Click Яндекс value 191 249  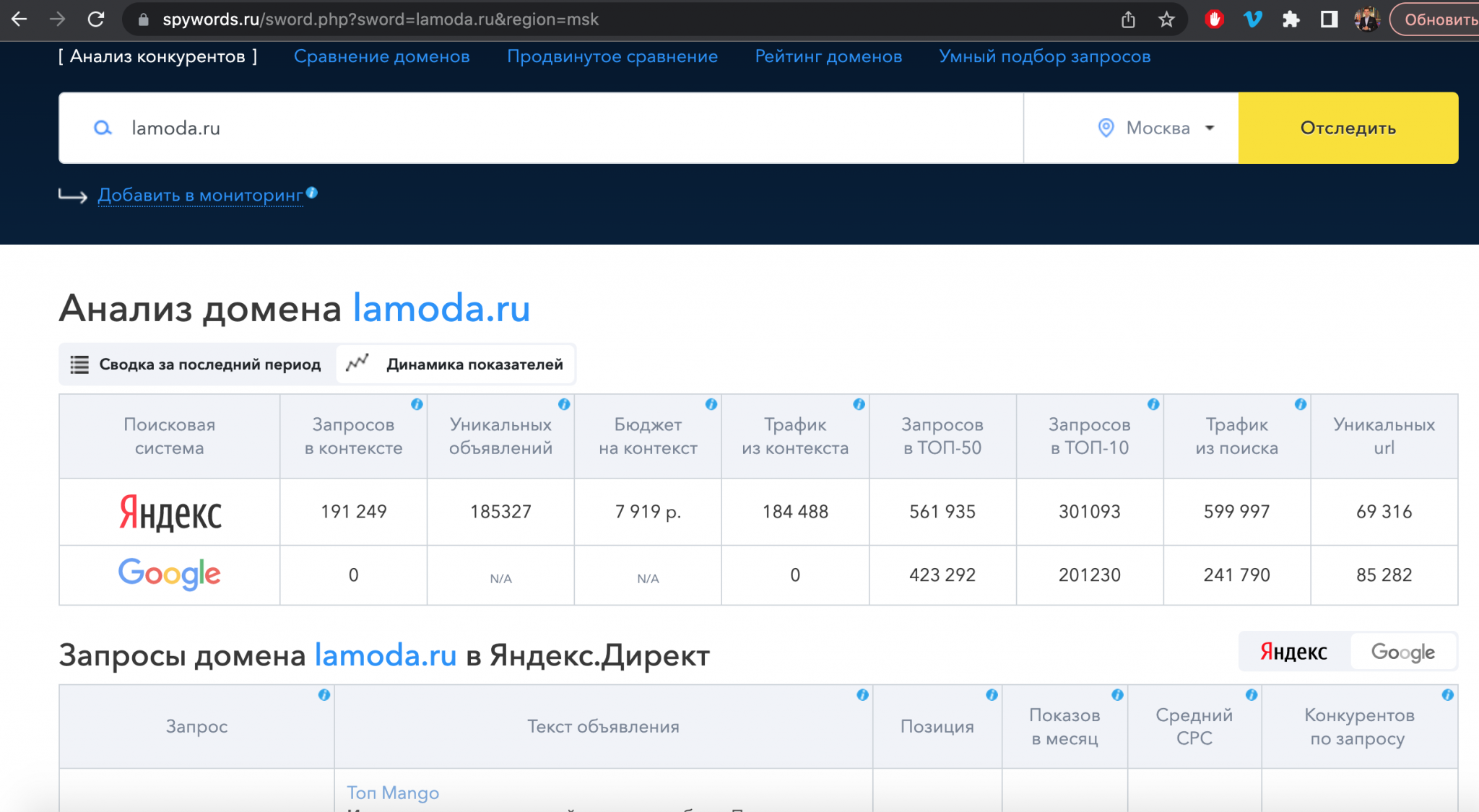[x=353, y=512]
